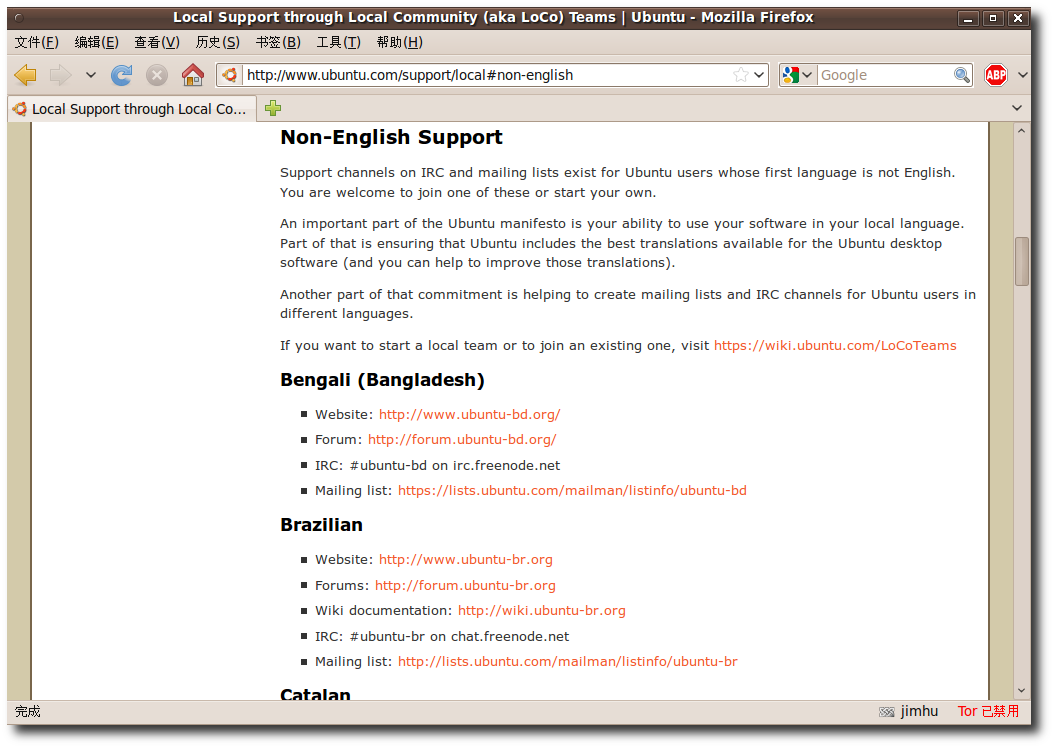Close the Firefox window
Viewport: 1054px width, 748px height.
(x=1018, y=18)
